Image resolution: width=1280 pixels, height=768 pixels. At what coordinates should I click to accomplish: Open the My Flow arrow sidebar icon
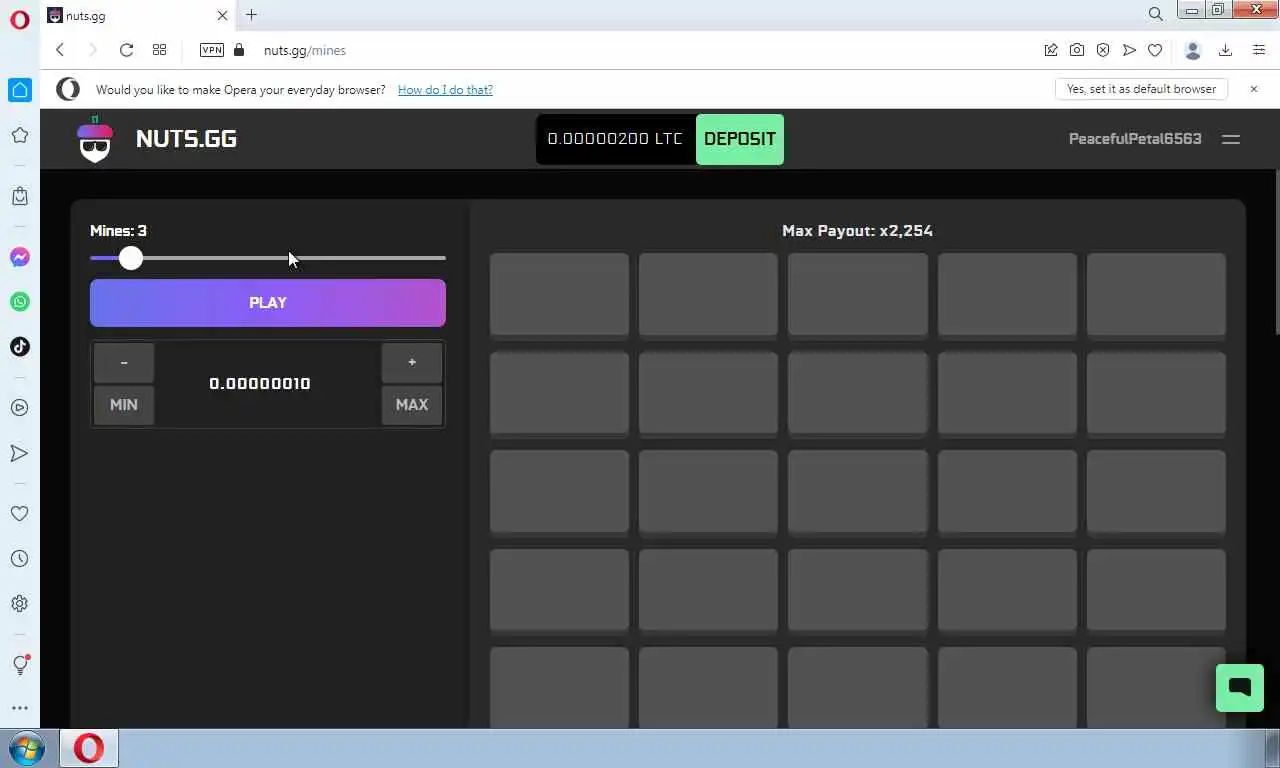pyautogui.click(x=19, y=453)
